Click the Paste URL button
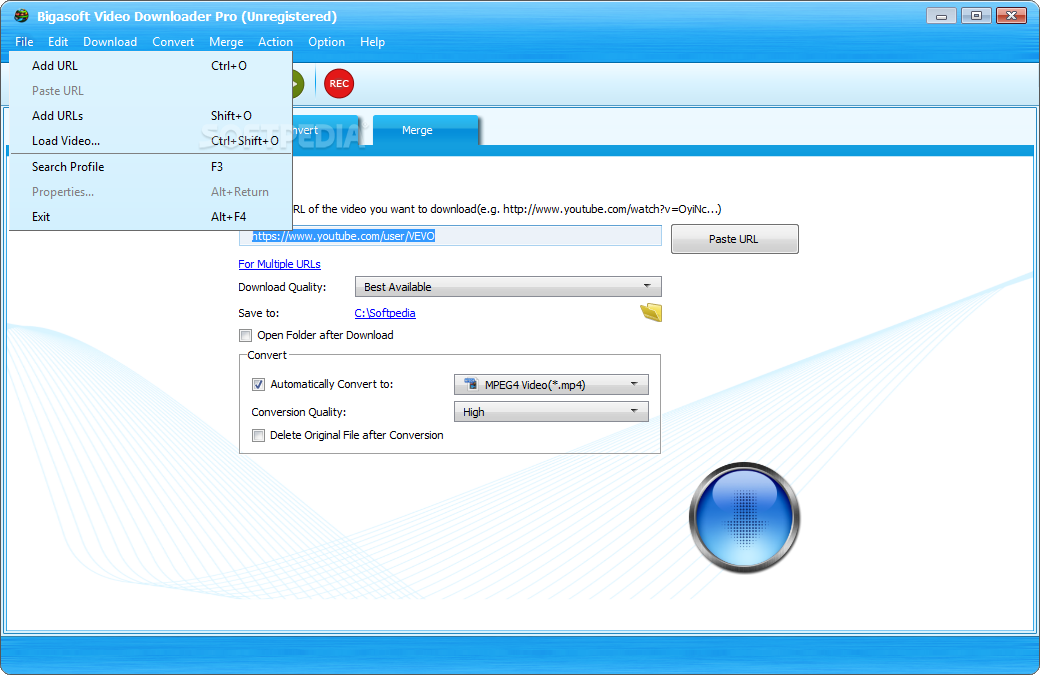 (734, 239)
